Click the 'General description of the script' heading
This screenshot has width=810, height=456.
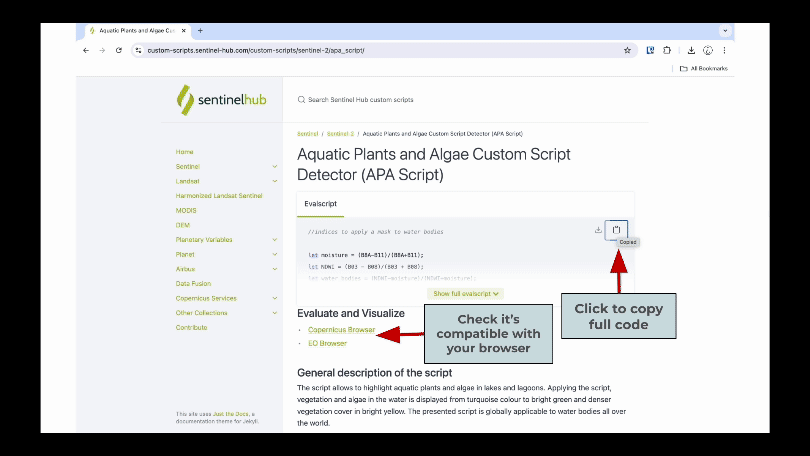375,373
